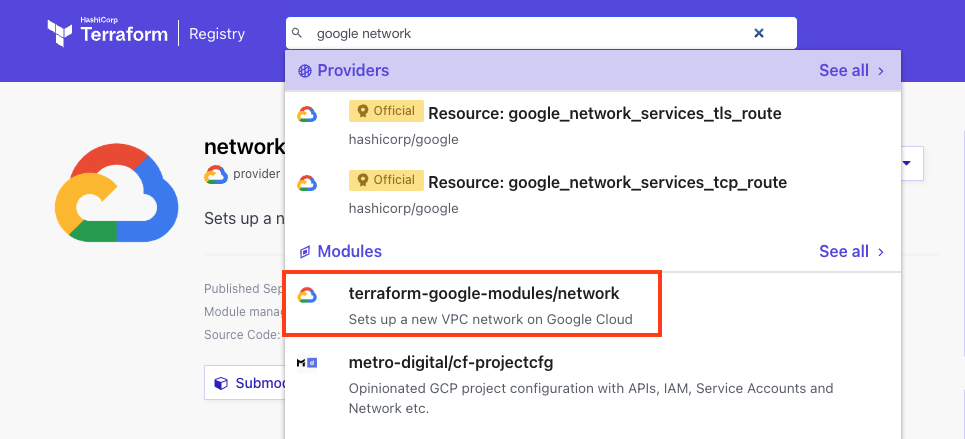This screenshot has width=965, height=439.
Task: Click Google Cloud icon beside tls_route result
Action: (x=306, y=115)
